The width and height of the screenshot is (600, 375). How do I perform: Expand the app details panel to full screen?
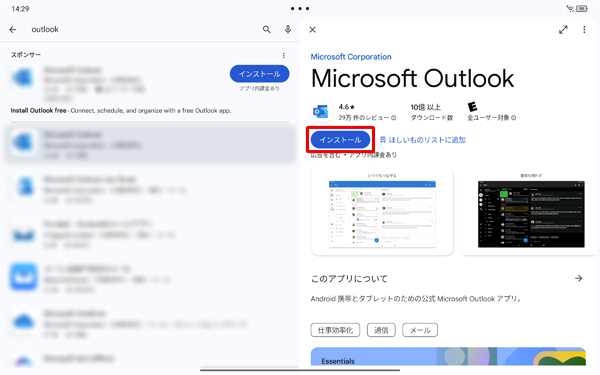coord(563,29)
